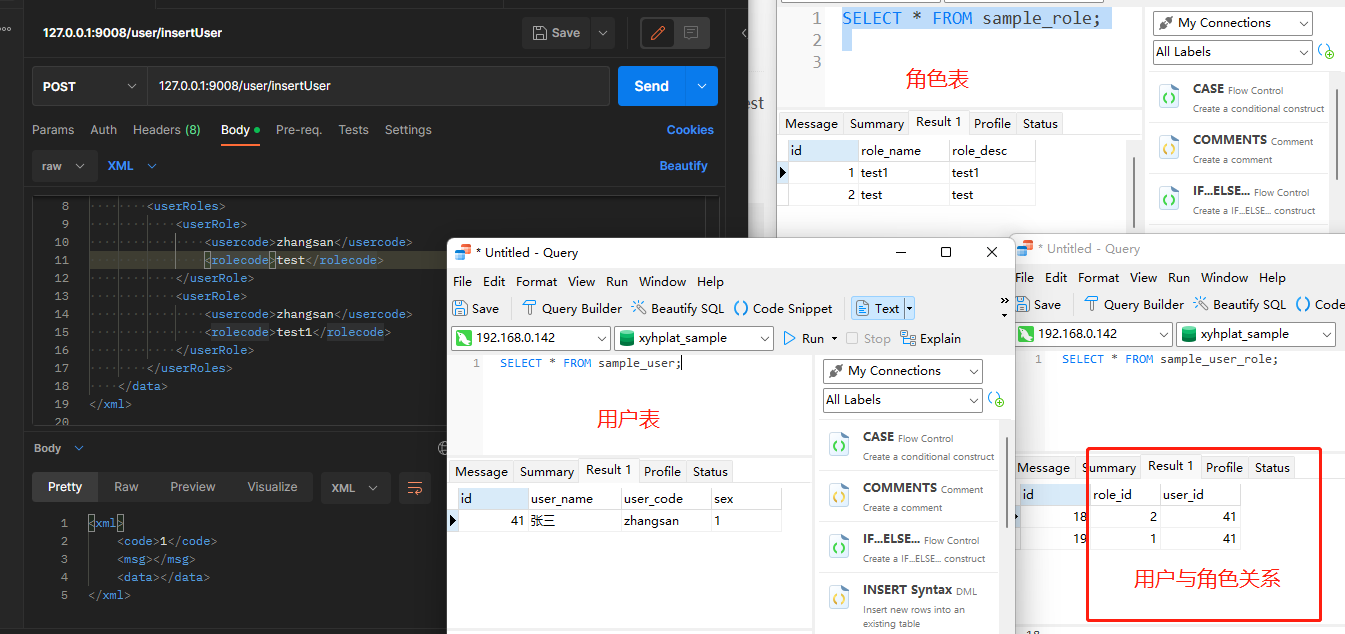The height and width of the screenshot is (634, 1345).
Task: Toggle the Text view button in query toolbar
Action: tap(879, 308)
